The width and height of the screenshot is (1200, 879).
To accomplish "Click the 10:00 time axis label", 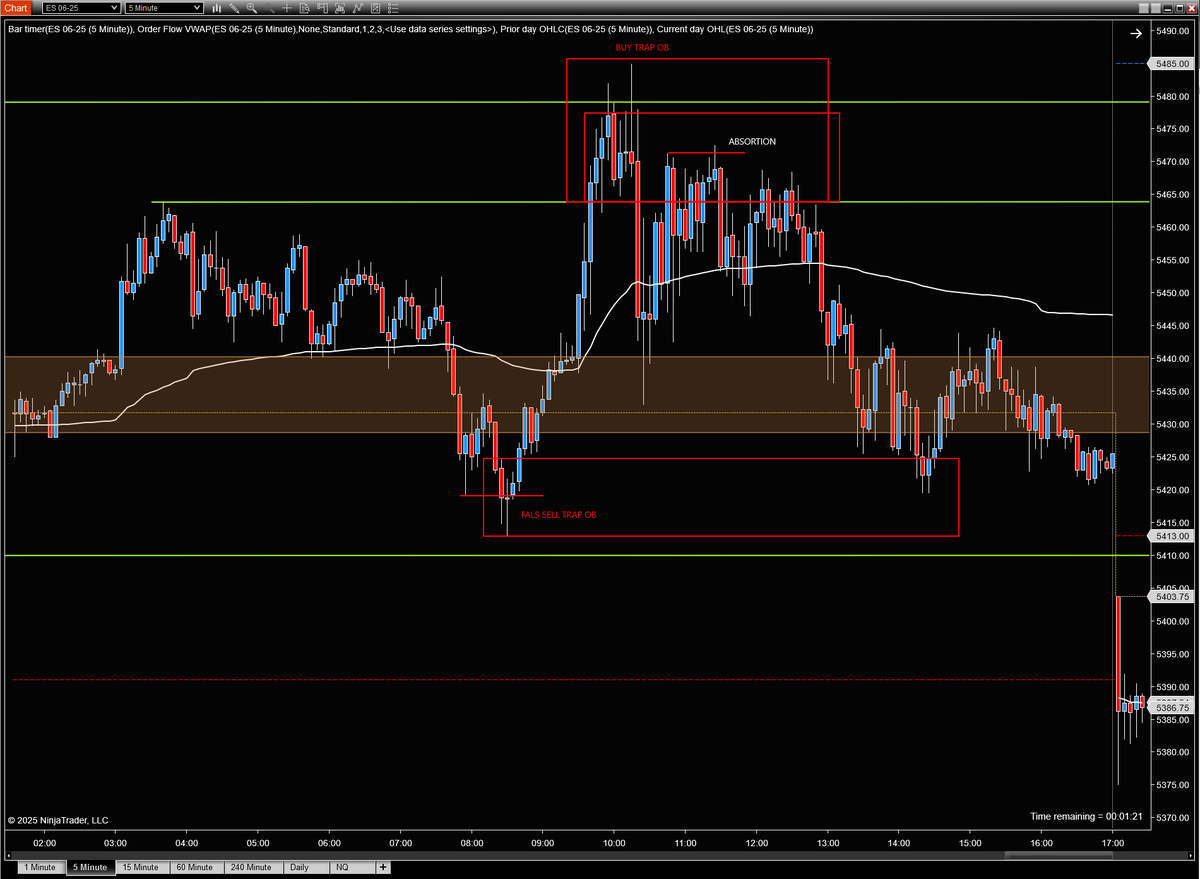I will (613, 843).
